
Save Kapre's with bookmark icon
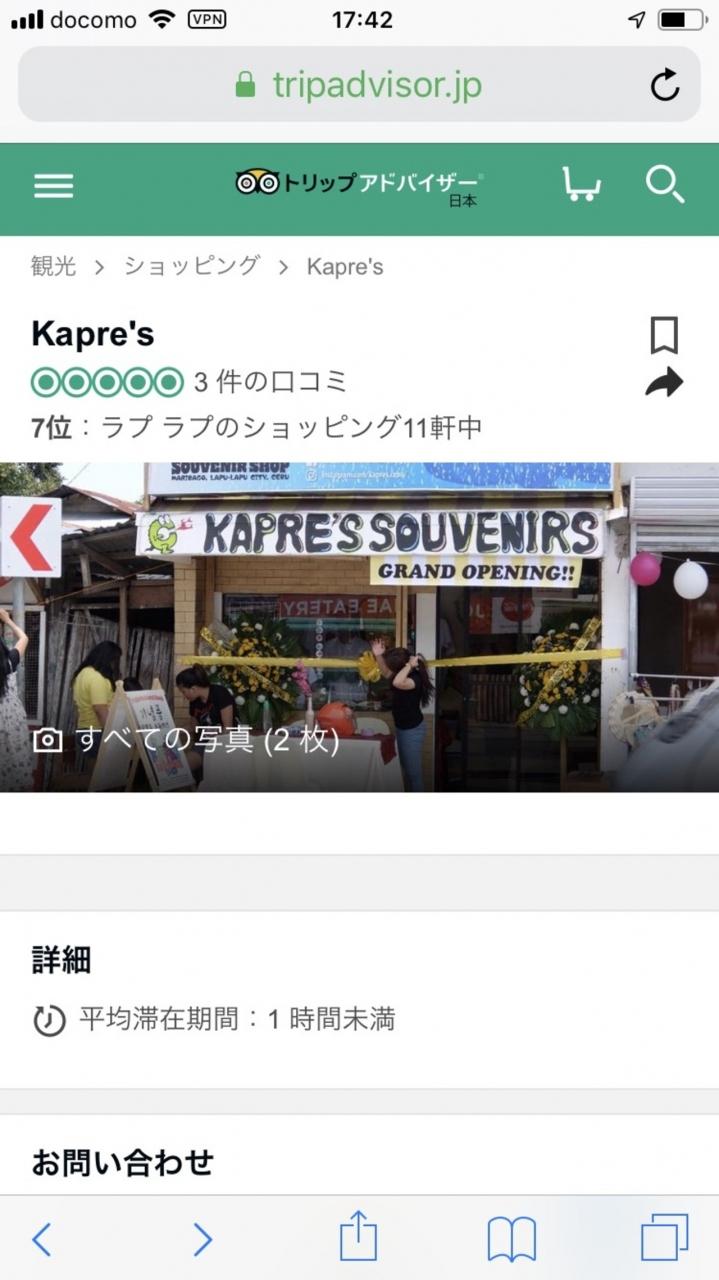(x=664, y=336)
